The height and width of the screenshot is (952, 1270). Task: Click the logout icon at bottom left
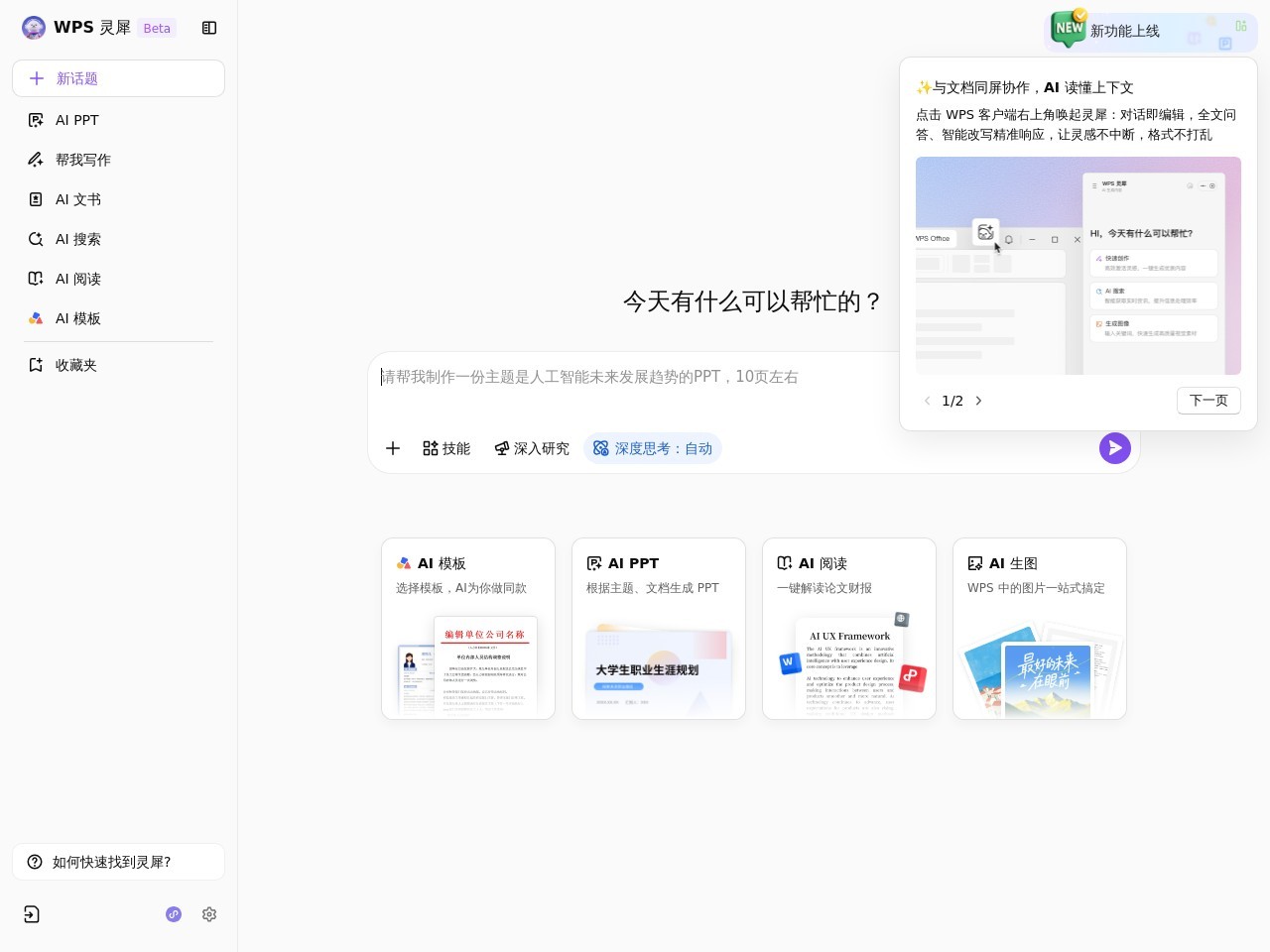tap(32, 914)
